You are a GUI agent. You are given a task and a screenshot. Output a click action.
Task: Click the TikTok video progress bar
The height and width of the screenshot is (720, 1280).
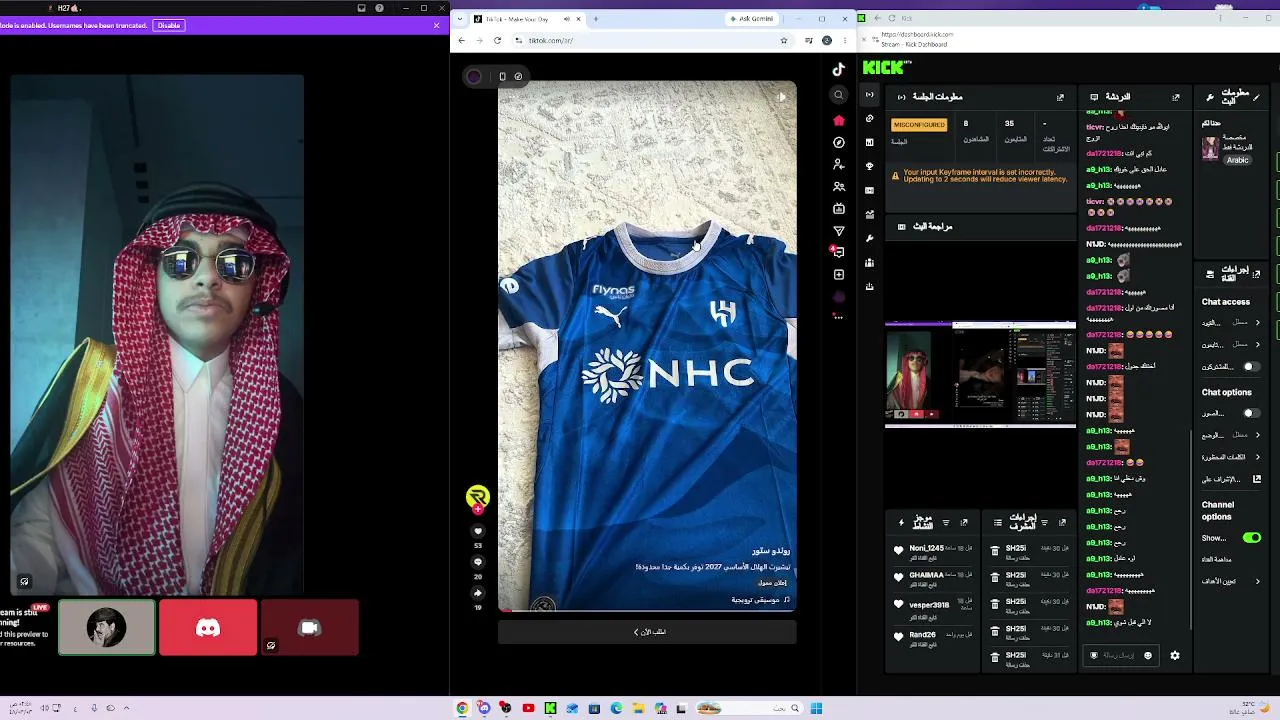(x=648, y=610)
